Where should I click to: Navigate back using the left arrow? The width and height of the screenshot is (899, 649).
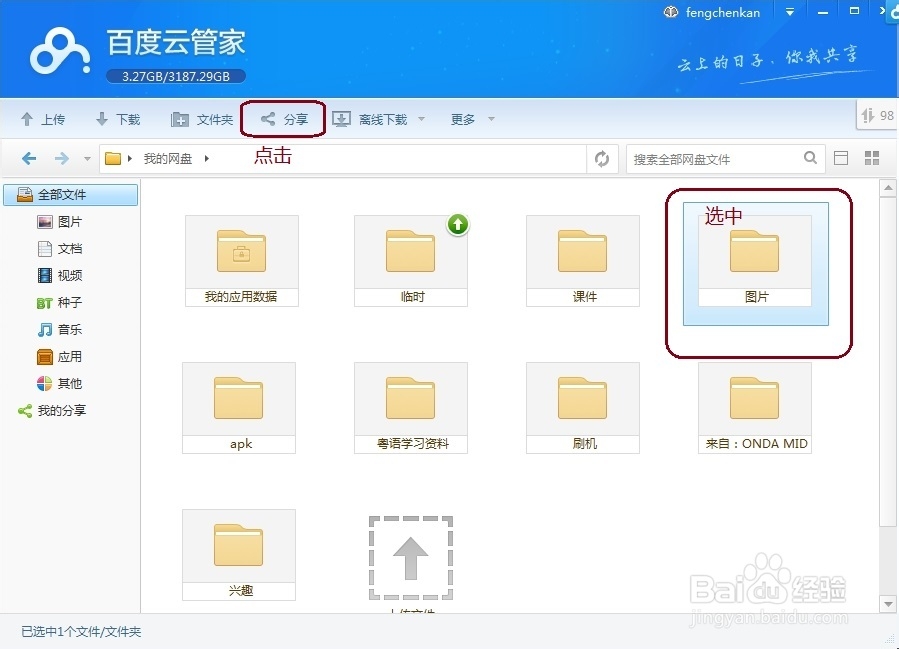pos(29,157)
